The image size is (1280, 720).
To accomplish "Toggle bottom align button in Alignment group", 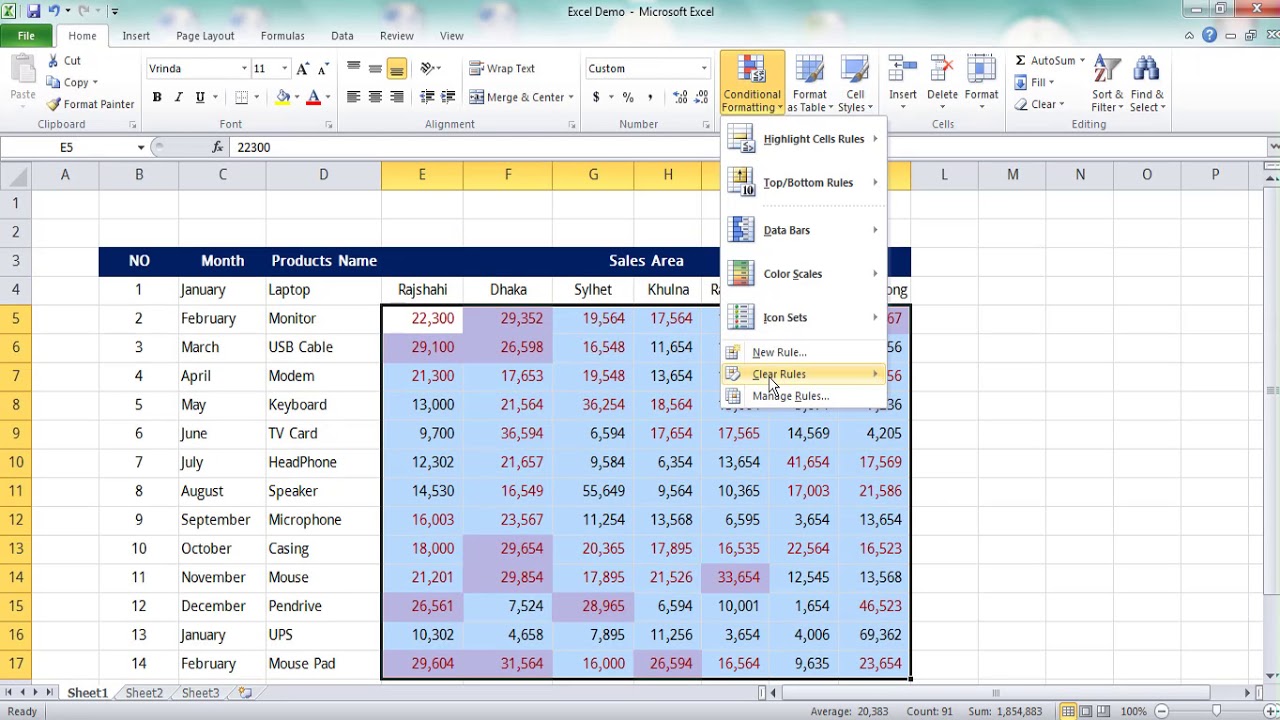I will pyautogui.click(x=397, y=69).
